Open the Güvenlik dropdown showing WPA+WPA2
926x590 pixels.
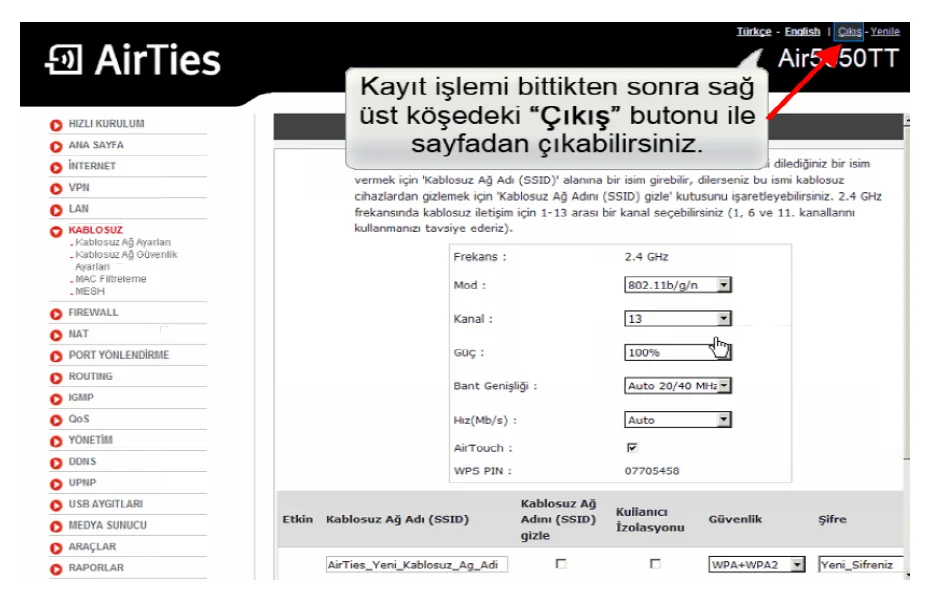point(757,565)
